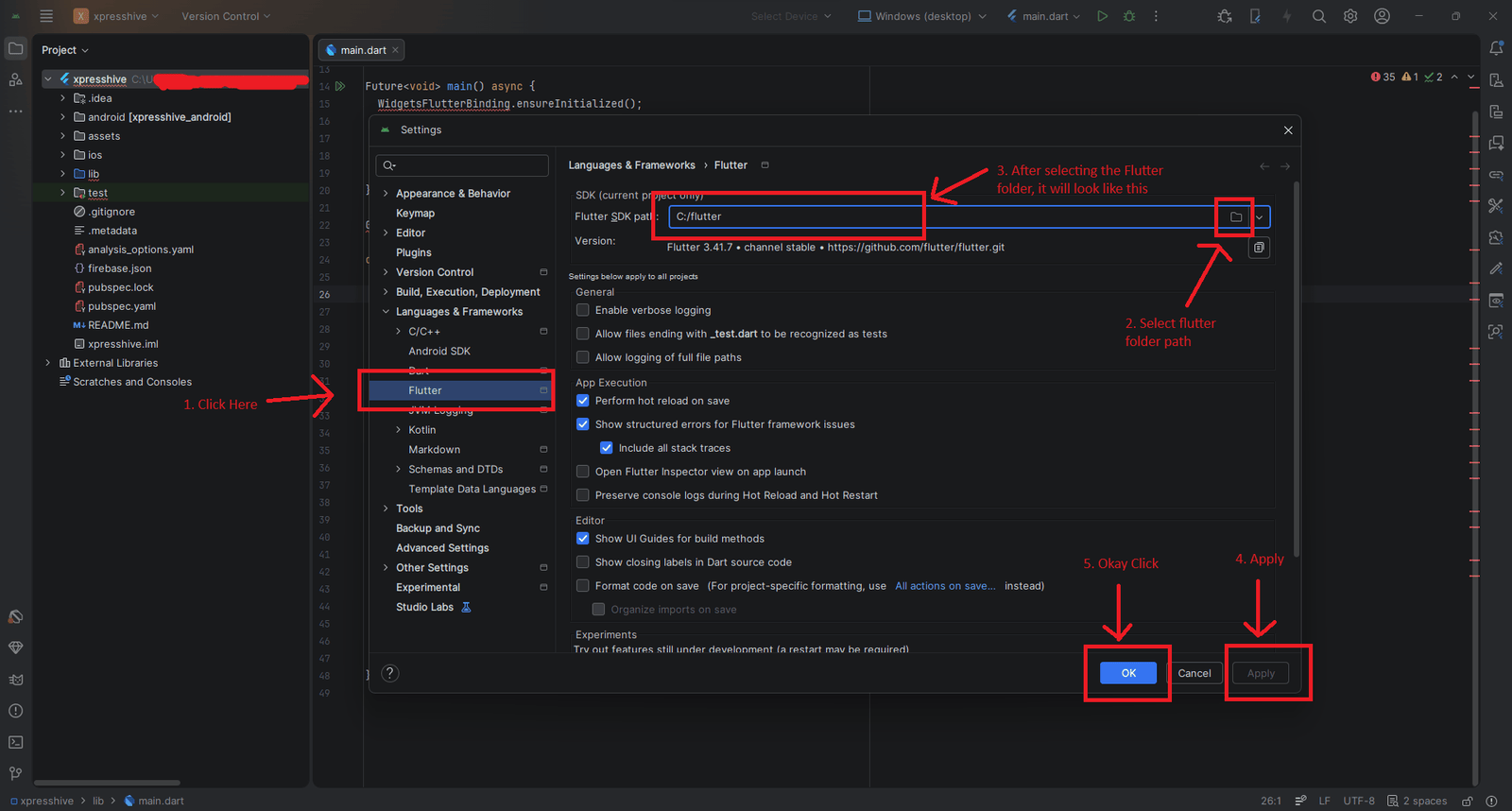Open Flutter SDK path dropdown arrow
This screenshot has height=811, width=1512.
pyautogui.click(x=1260, y=217)
